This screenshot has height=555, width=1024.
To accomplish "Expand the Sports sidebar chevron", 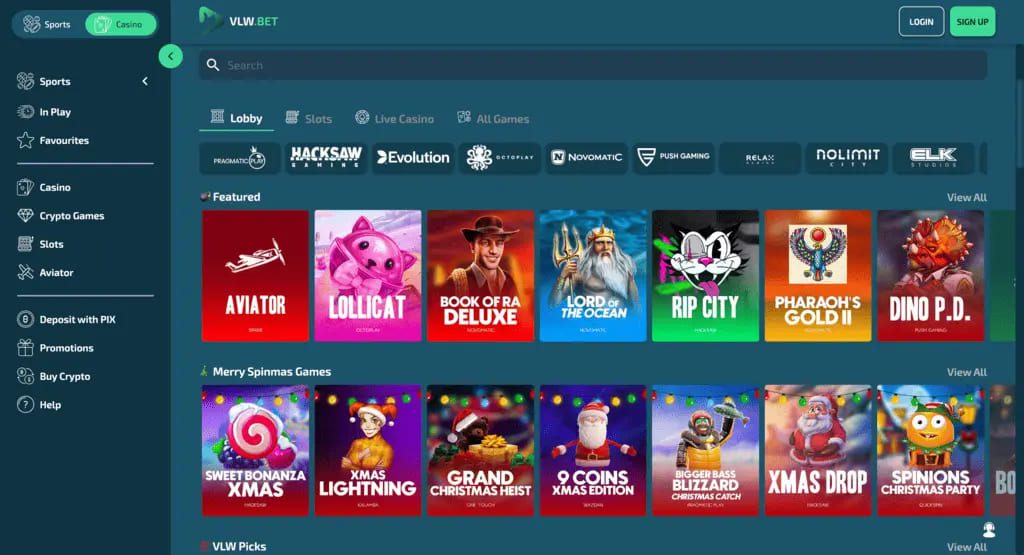I will click(145, 81).
